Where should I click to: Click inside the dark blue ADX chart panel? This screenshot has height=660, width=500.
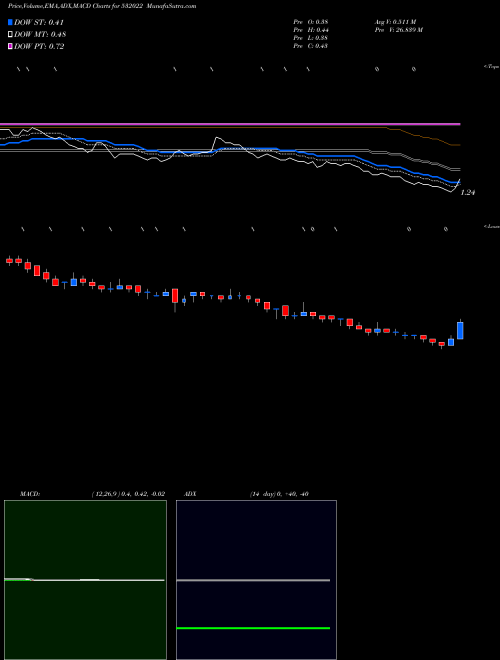click(256, 579)
